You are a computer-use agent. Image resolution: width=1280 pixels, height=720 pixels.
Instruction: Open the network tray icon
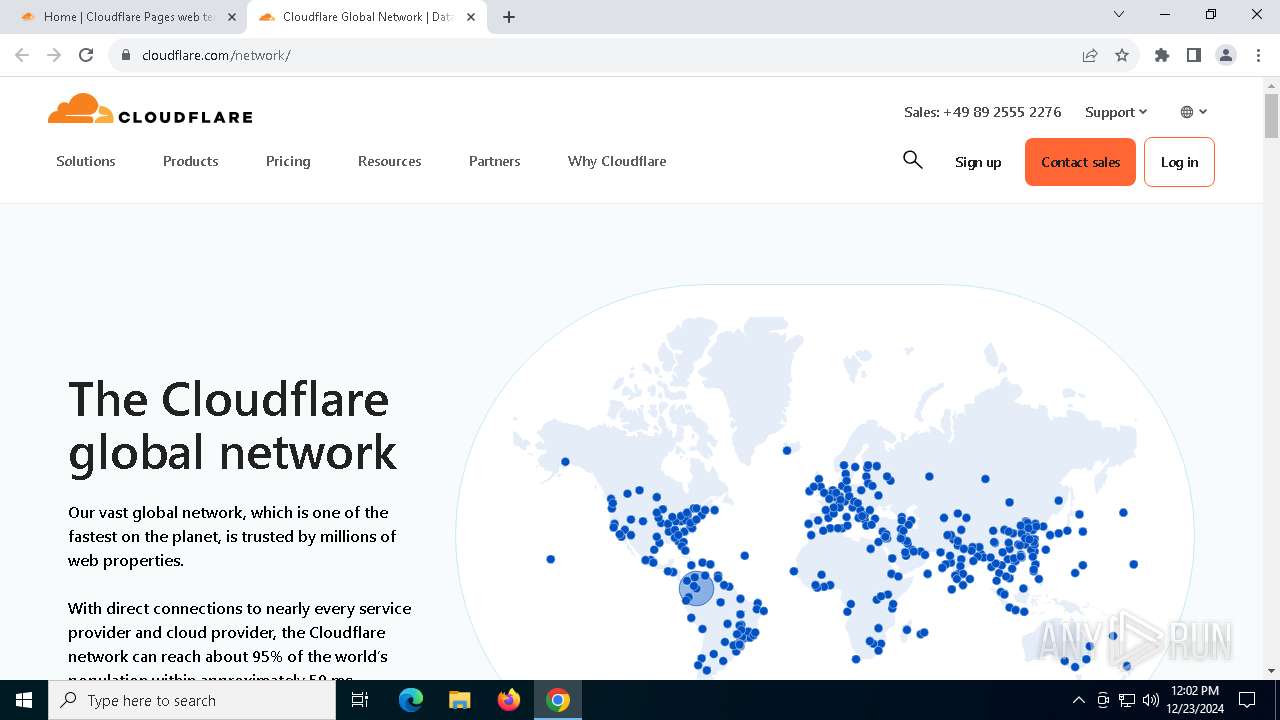pyautogui.click(x=1127, y=700)
